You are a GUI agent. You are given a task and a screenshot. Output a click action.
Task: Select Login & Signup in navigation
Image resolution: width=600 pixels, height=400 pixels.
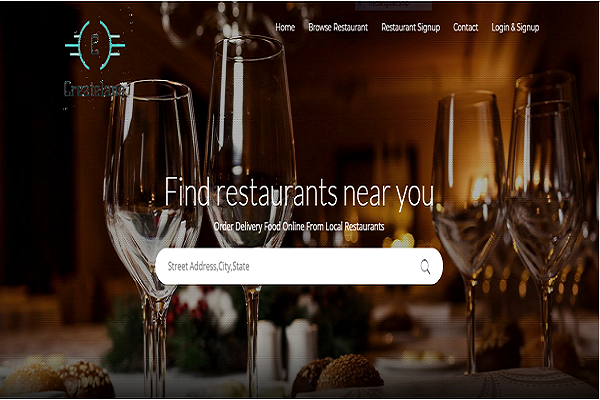click(x=515, y=28)
